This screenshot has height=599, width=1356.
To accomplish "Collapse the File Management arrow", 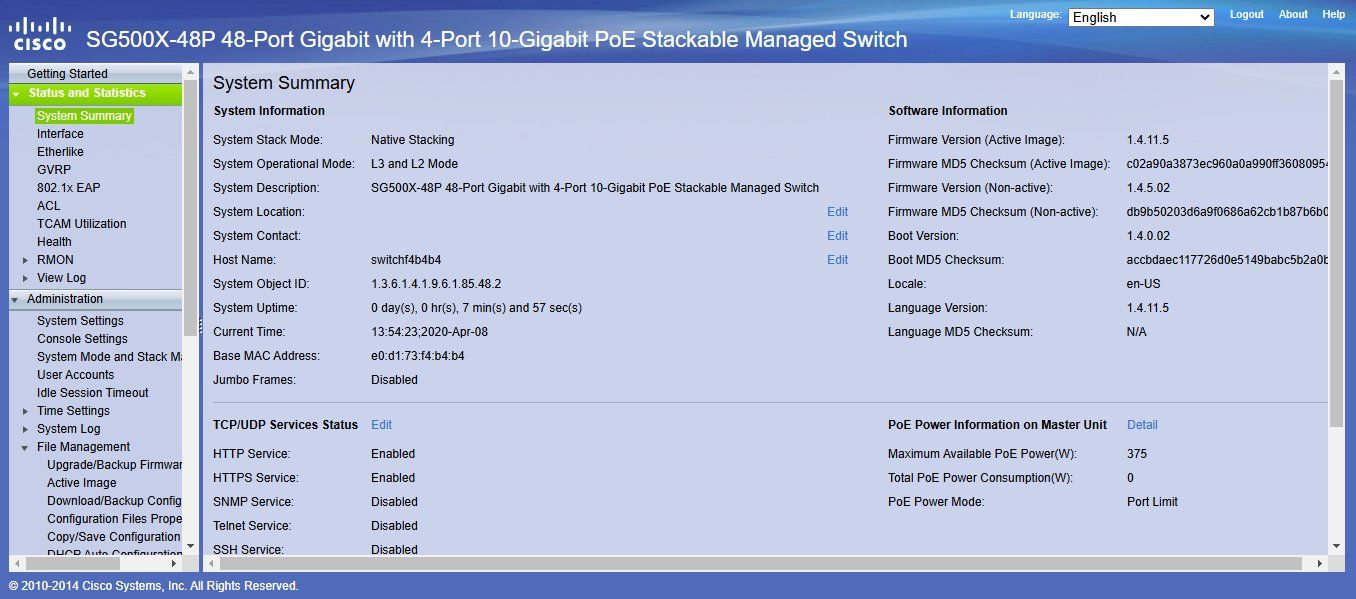I will point(26,448).
